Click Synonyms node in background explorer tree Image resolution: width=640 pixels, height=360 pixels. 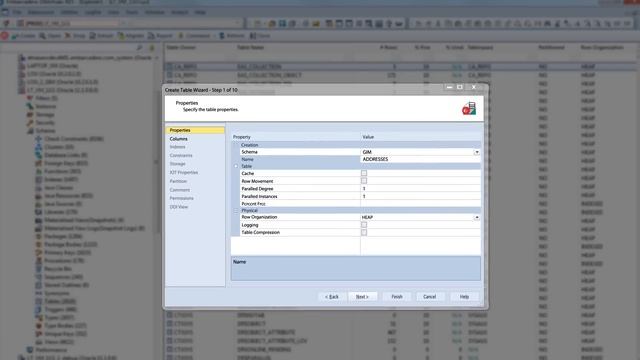tap(56, 293)
